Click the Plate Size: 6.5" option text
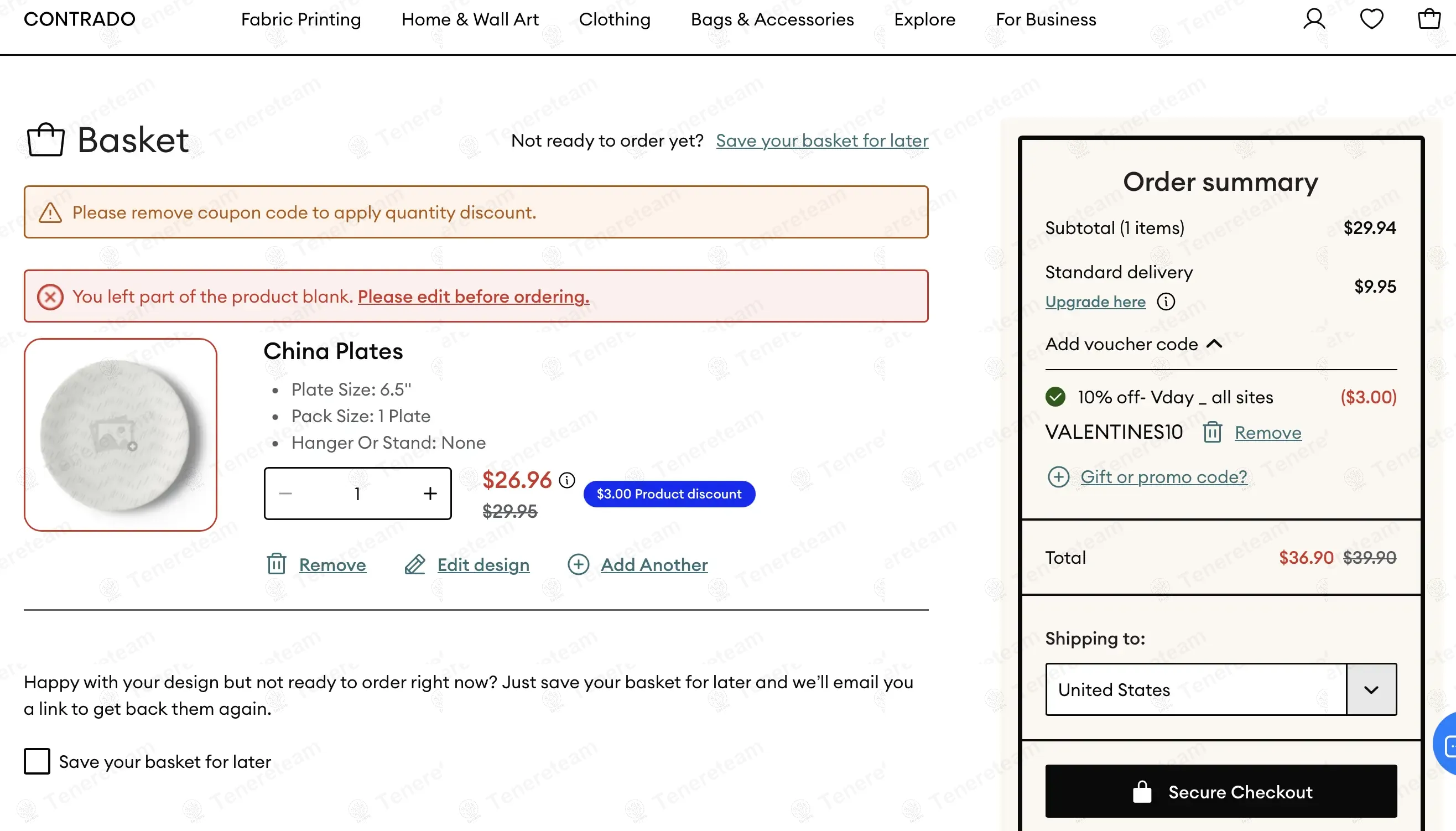 [x=351, y=389]
